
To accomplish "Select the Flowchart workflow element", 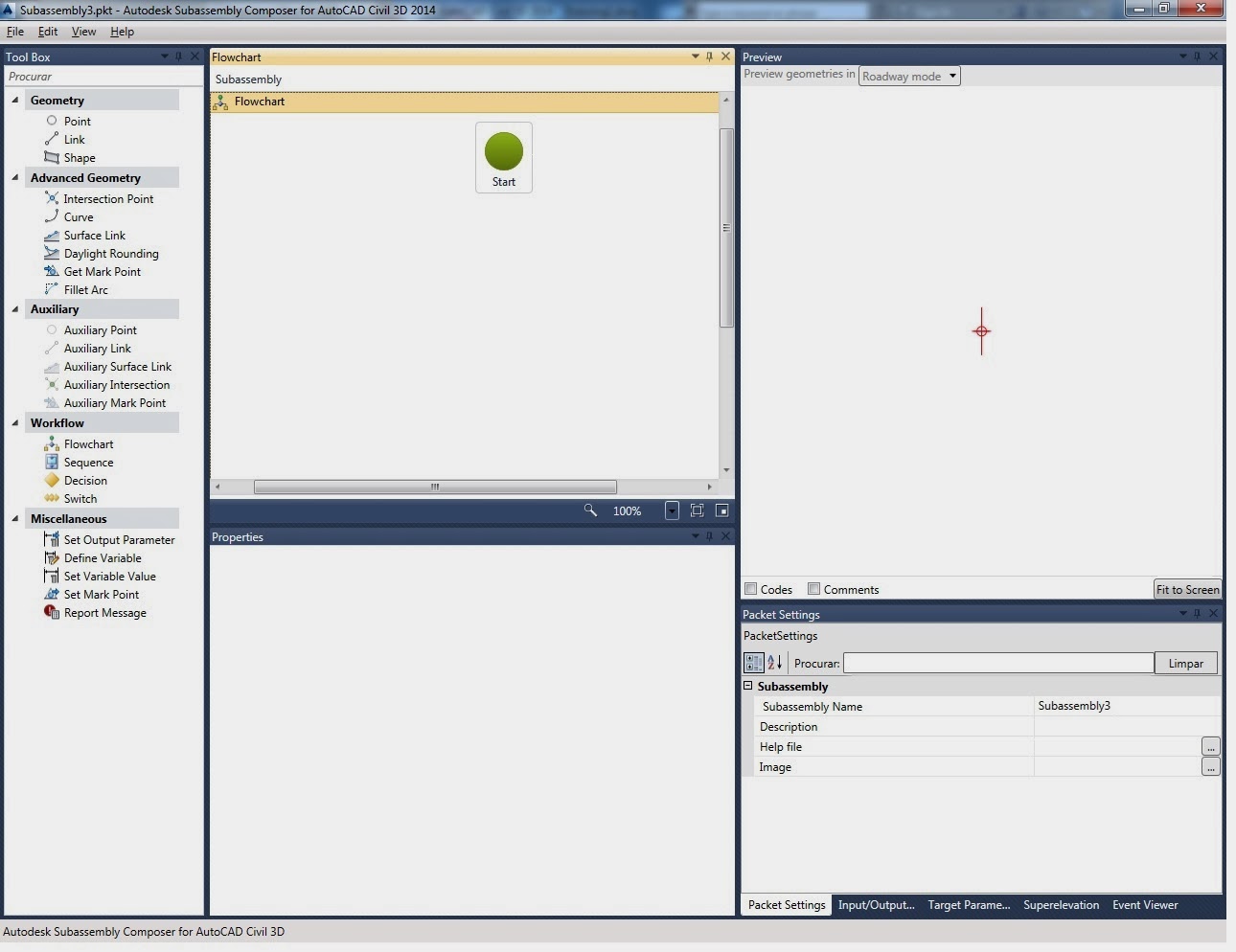I will [x=80, y=444].
